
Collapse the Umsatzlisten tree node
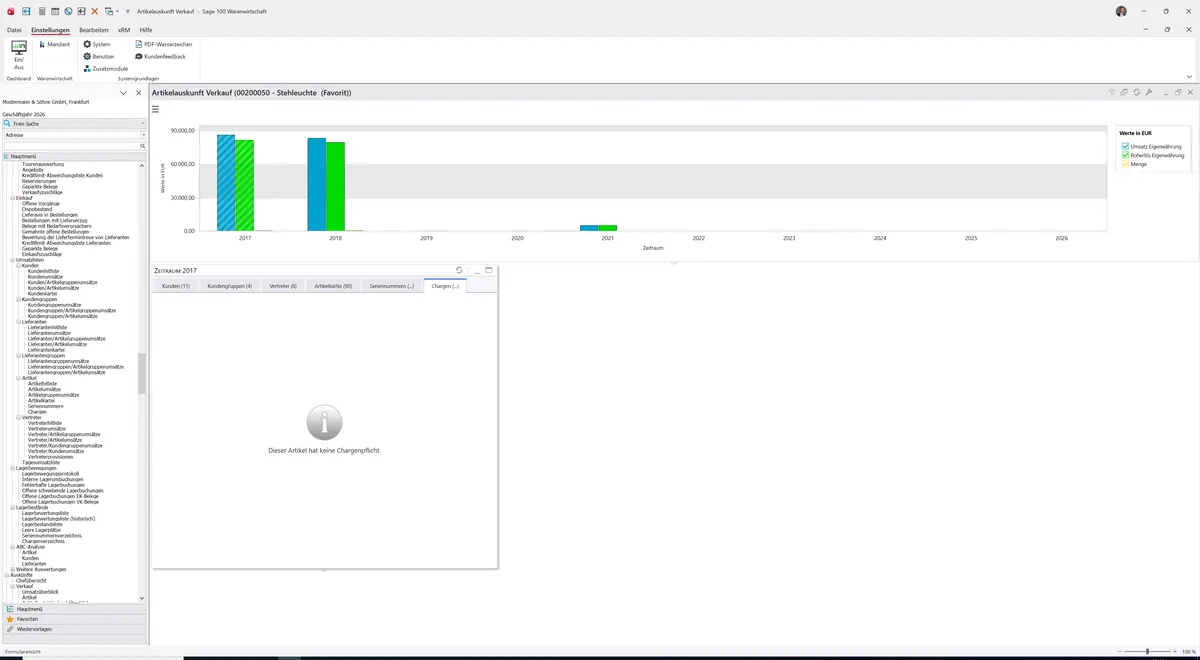point(13,260)
